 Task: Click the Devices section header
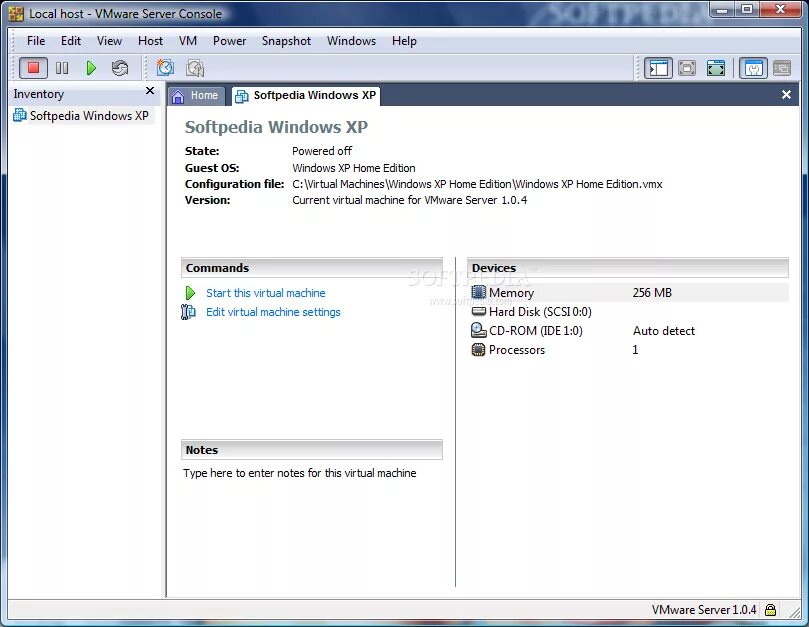627,268
